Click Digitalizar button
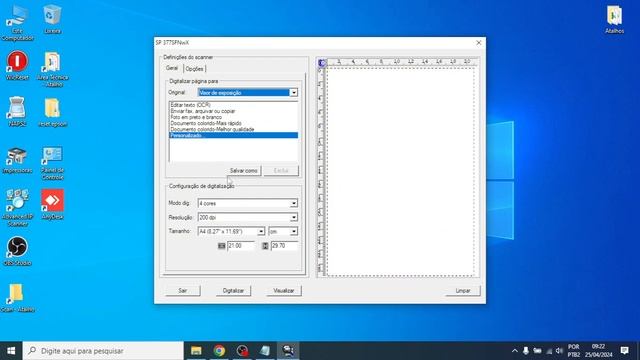Image resolution: width=640 pixels, height=360 pixels. pos(233,291)
